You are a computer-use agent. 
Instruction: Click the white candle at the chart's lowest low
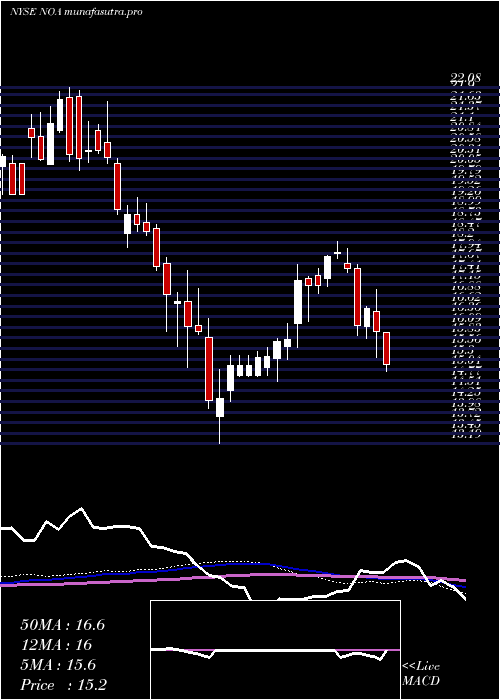click(x=220, y=407)
